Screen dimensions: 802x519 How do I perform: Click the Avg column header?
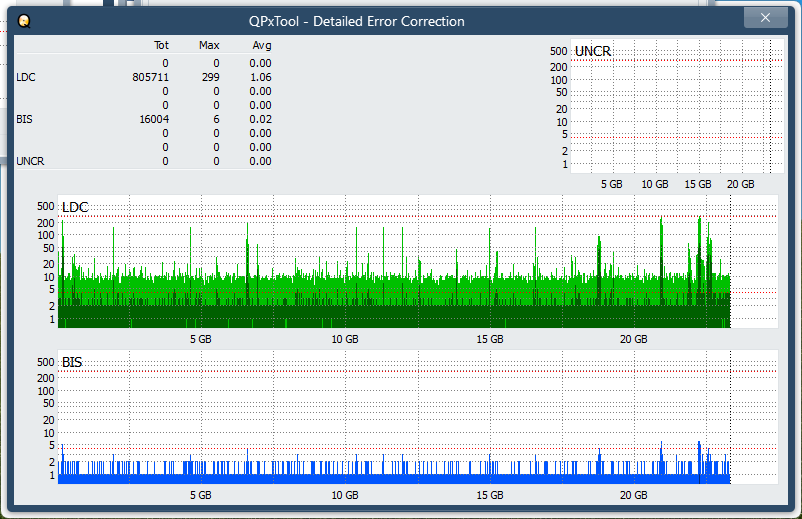(x=262, y=46)
